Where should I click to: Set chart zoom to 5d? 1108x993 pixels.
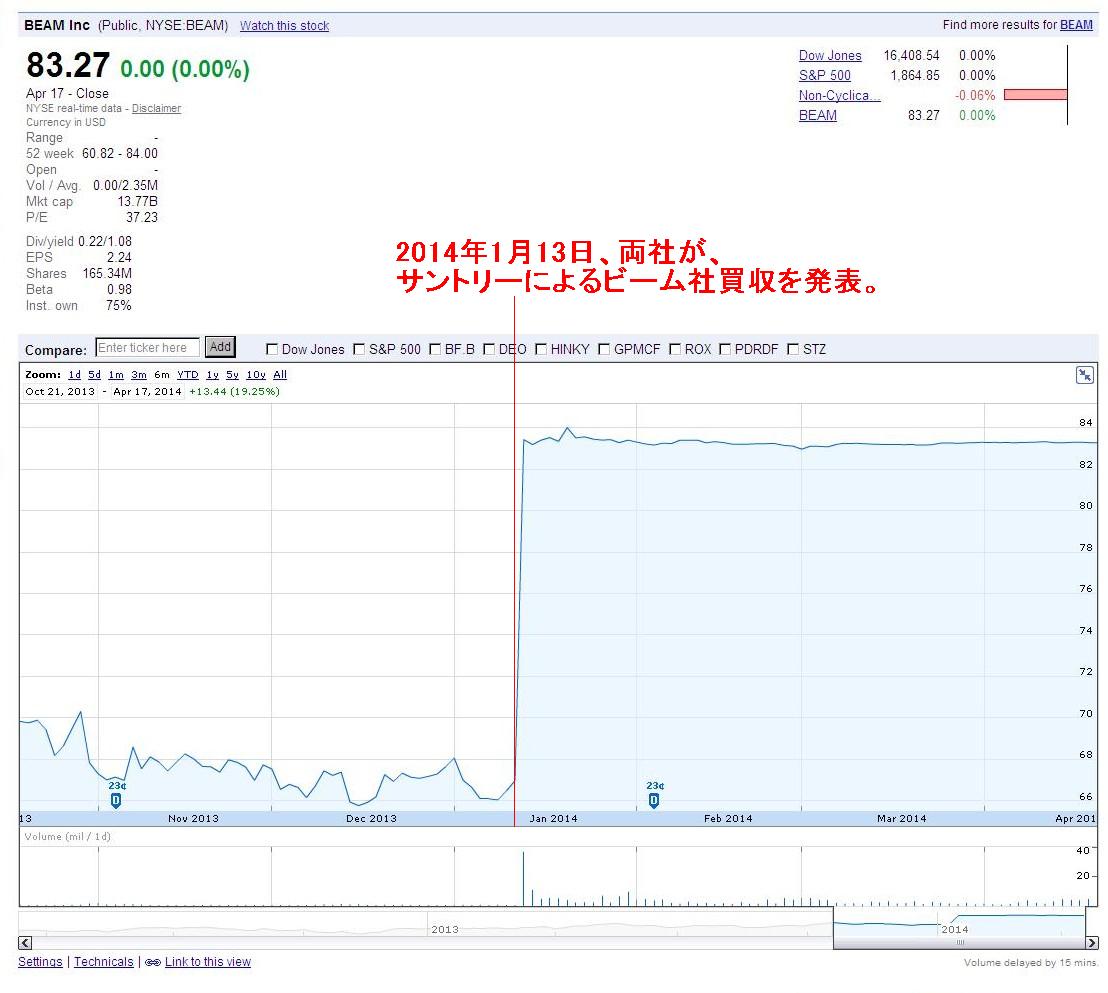click(95, 375)
